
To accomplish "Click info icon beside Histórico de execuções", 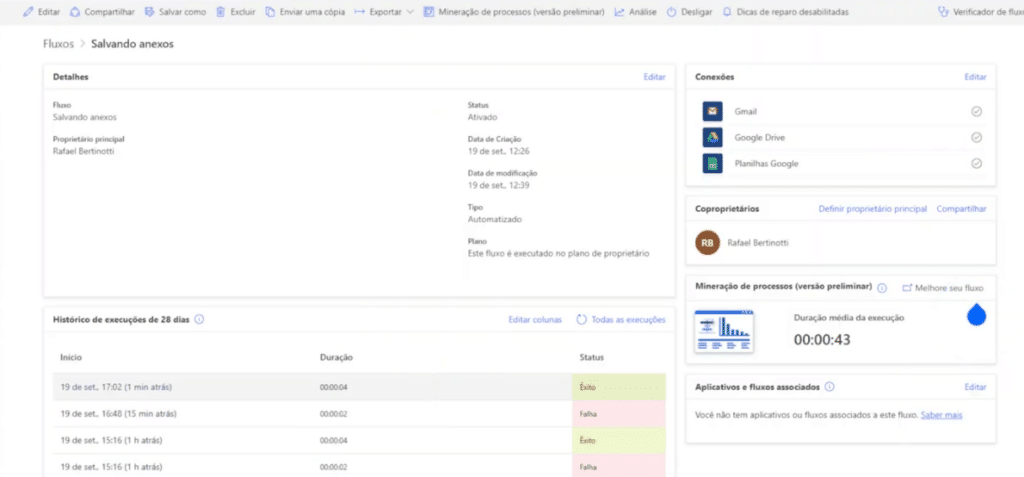I will pyautogui.click(x=199, y=320).
